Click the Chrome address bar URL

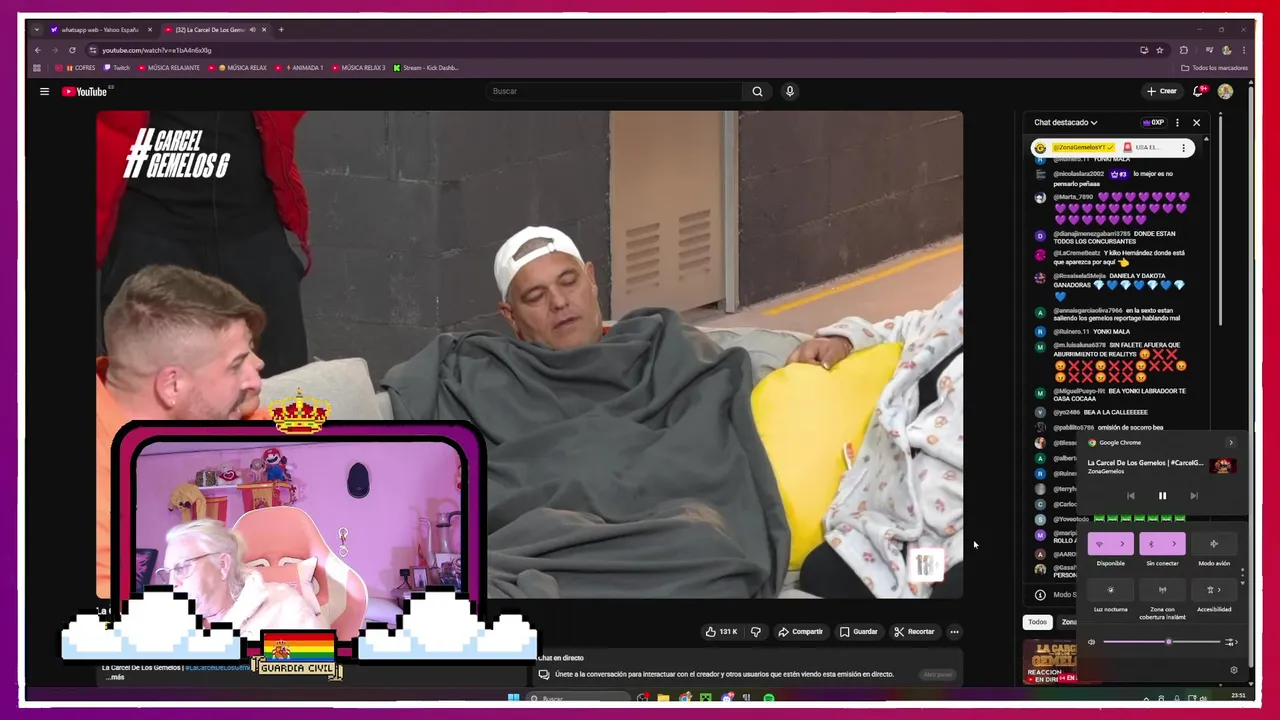pos(157,50)
